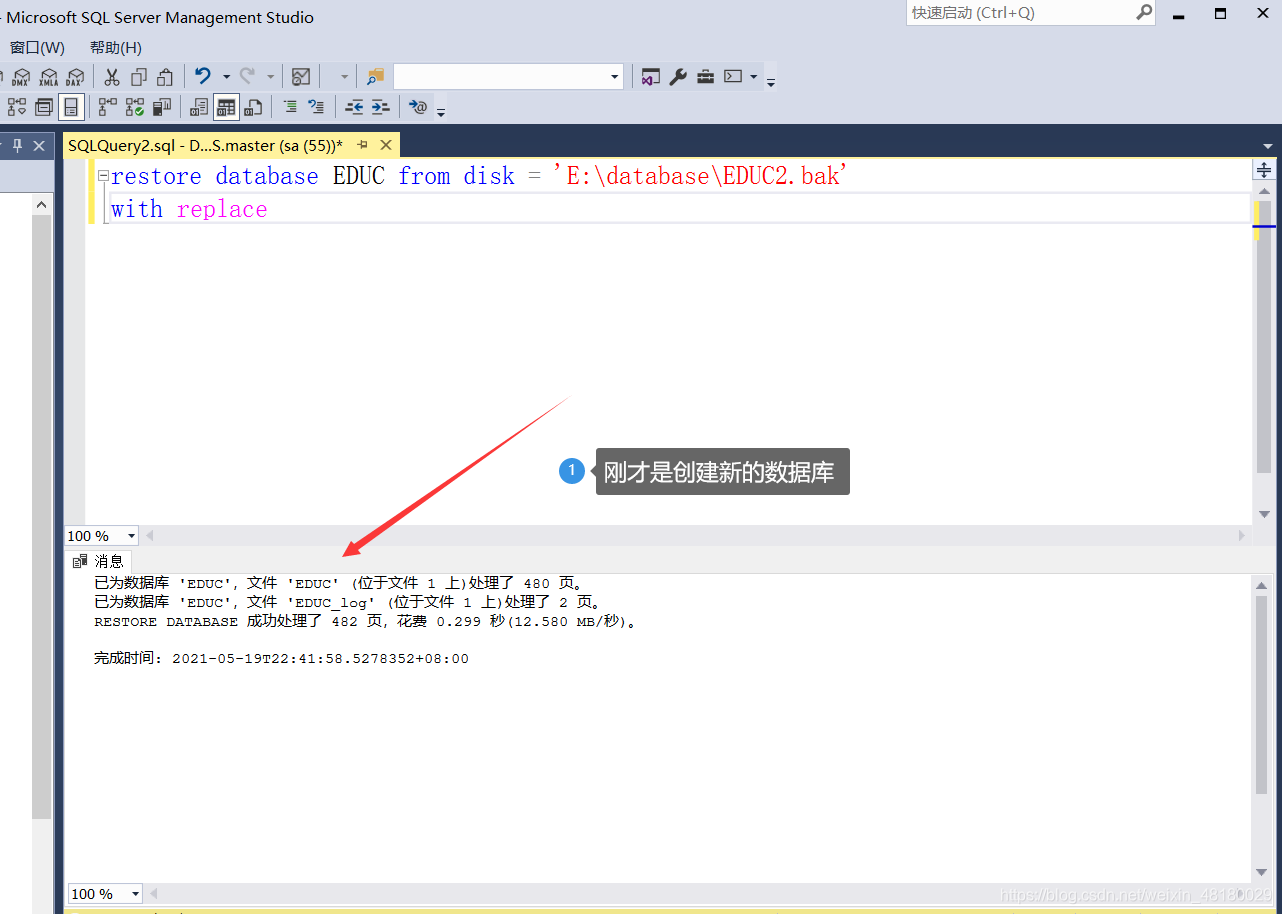
Task: Expand the dropdown beside the Command window icon
Action: coord(753,77)
